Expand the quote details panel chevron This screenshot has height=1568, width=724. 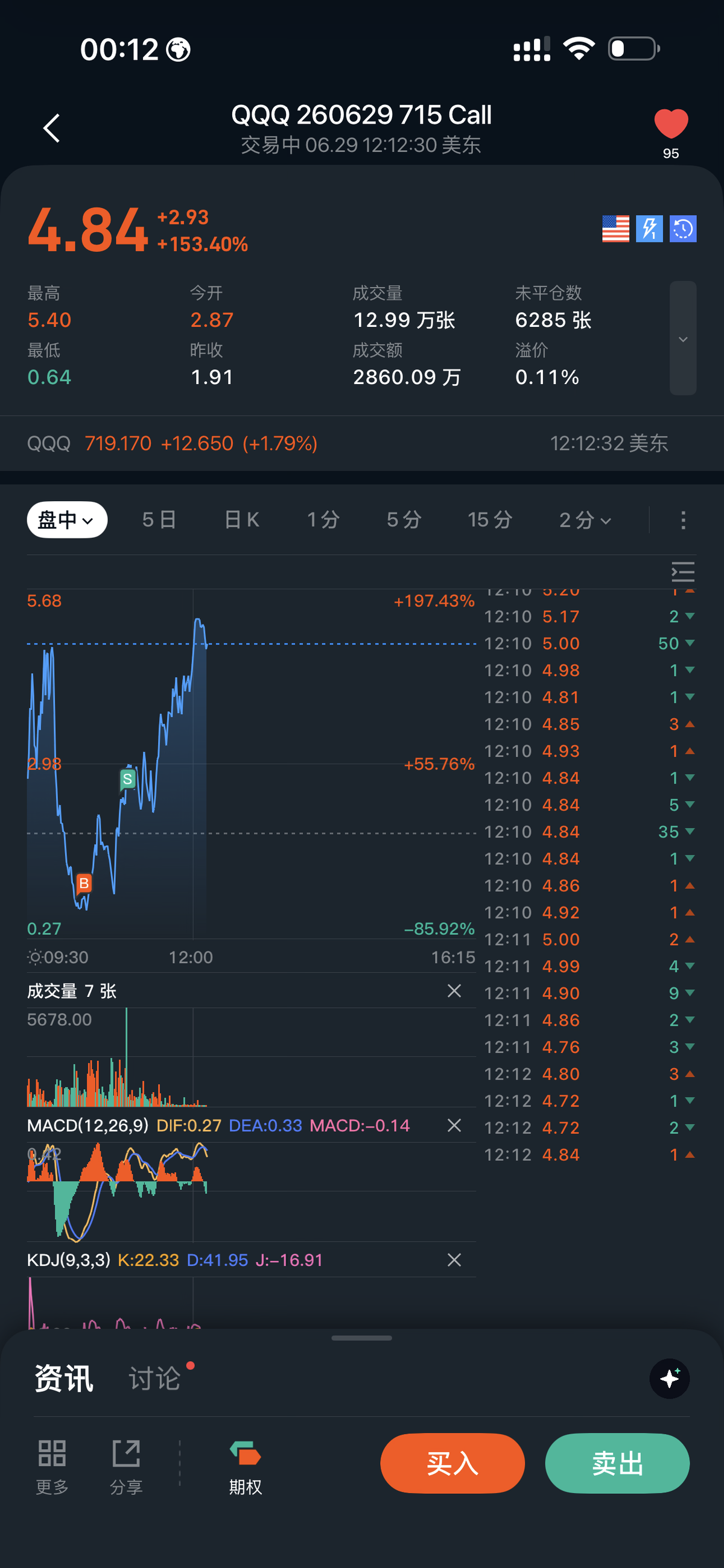click(x=682, y=338)
